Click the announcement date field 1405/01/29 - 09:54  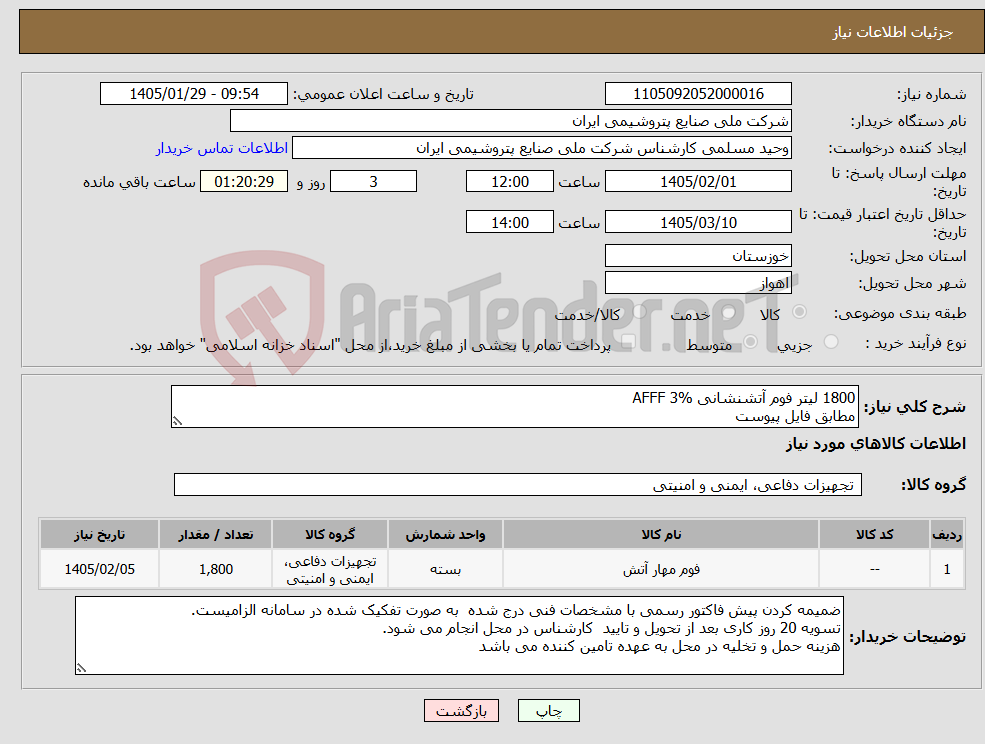tap(193, 94)
